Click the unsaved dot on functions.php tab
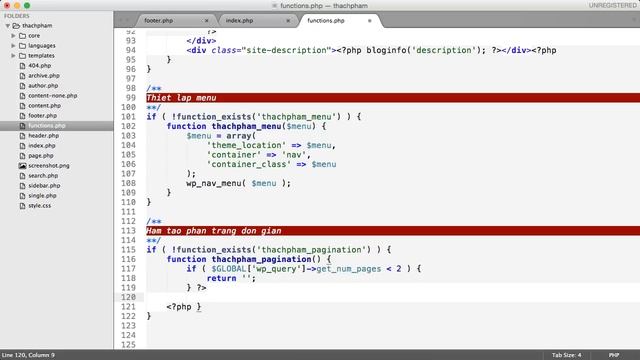Viewport: 640px width, 360px height. pyautogui.click(x=370, y=20)
